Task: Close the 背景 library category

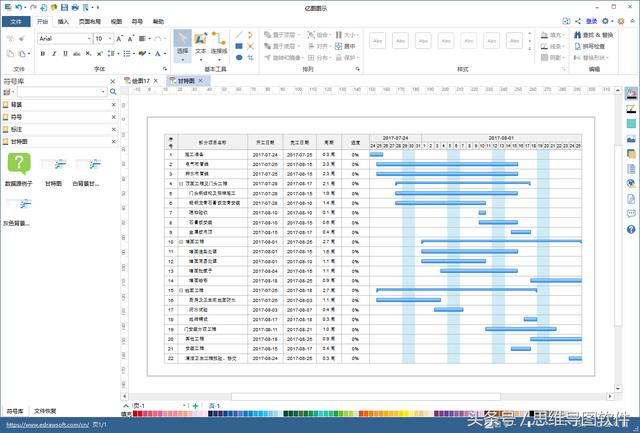Action: click(113, 105)
